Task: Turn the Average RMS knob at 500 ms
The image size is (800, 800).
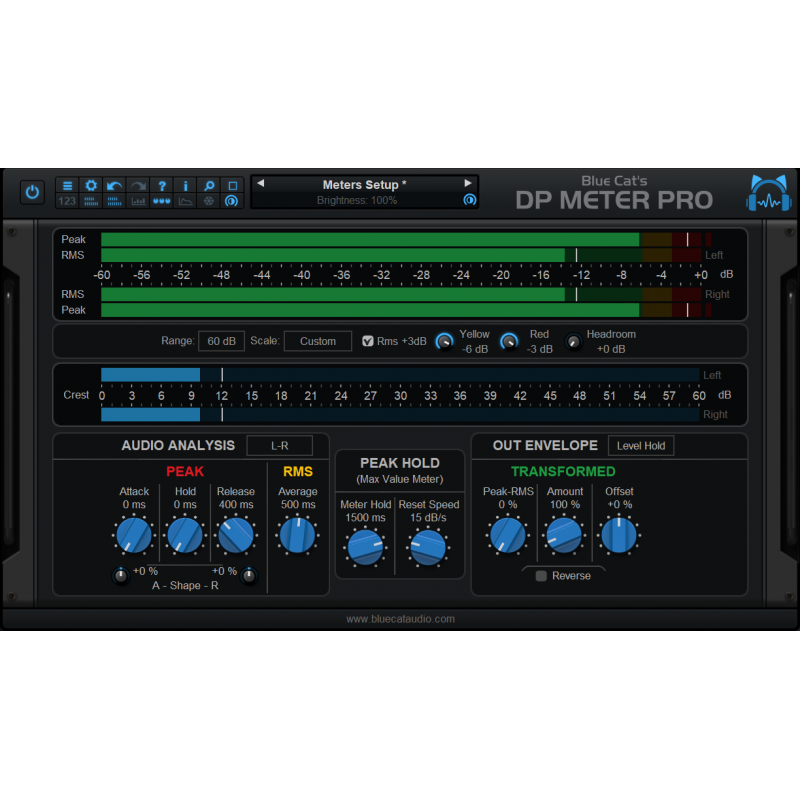Action: click(x=296, y=534)
